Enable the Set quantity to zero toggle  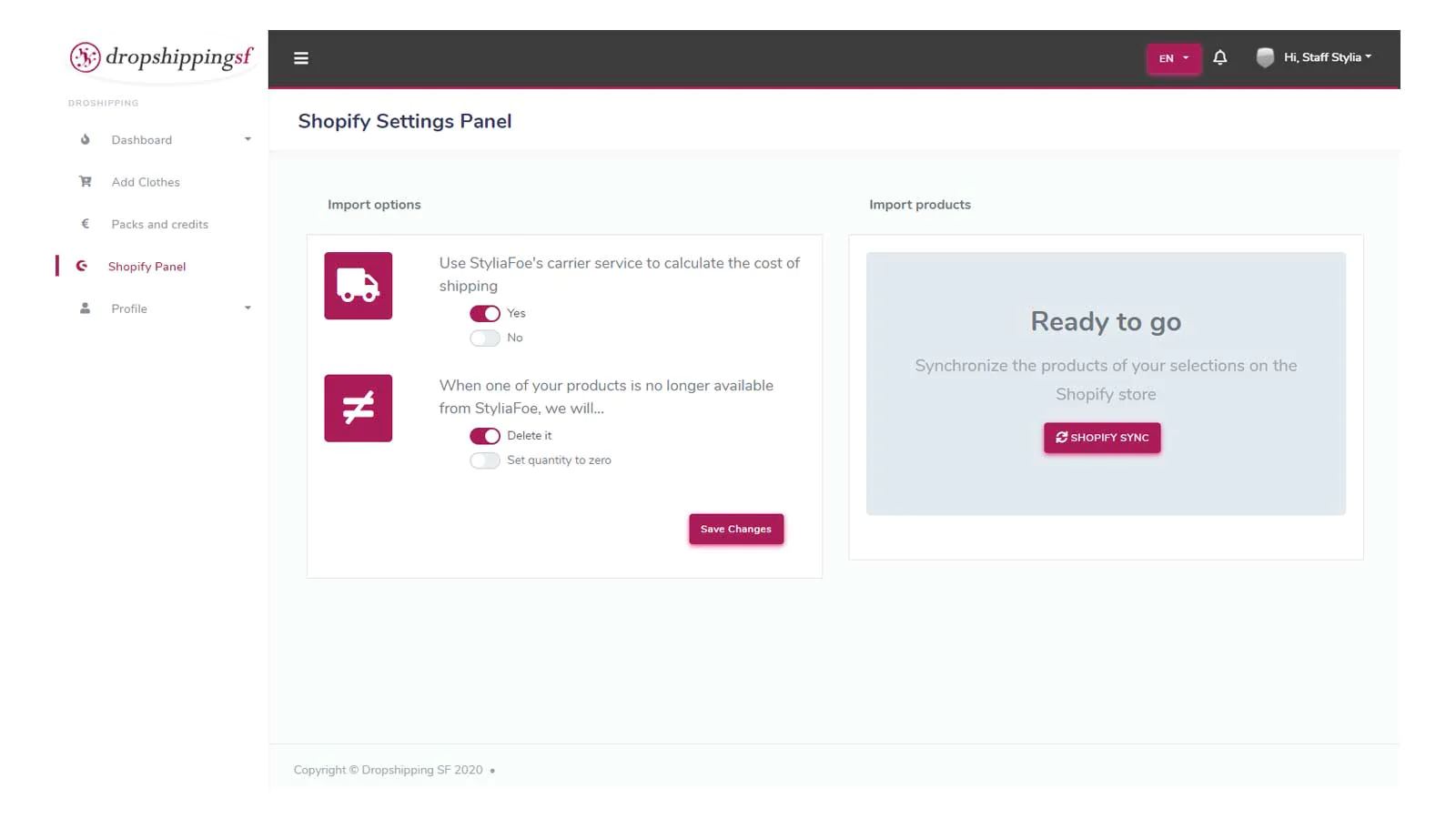click(485, 460)
